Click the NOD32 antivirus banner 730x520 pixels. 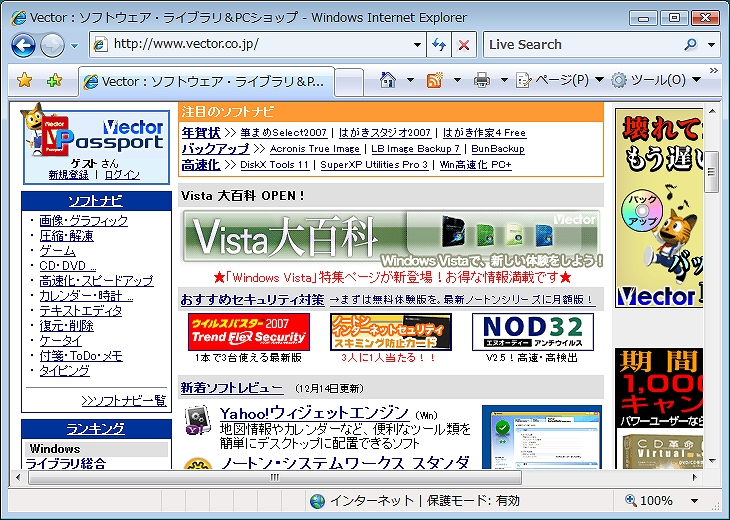[533, 331]
